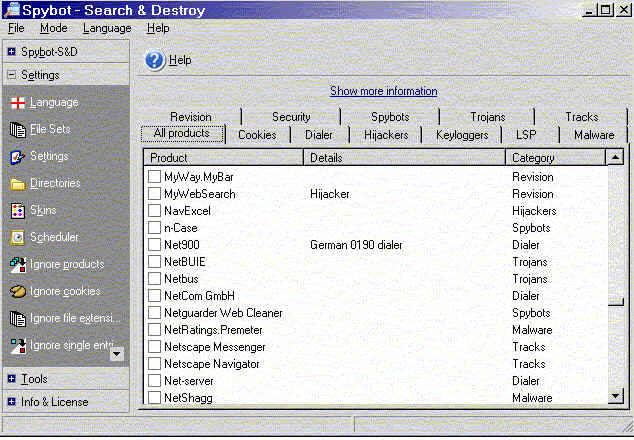Open the Skins palette icon
Viewport: 634px width, 440px height.
pyautogui.click(x=18, y=211)
